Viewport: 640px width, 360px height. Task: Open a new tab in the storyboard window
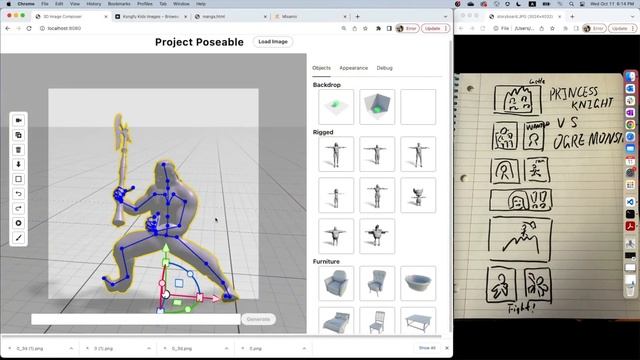(x=572, y=17)
